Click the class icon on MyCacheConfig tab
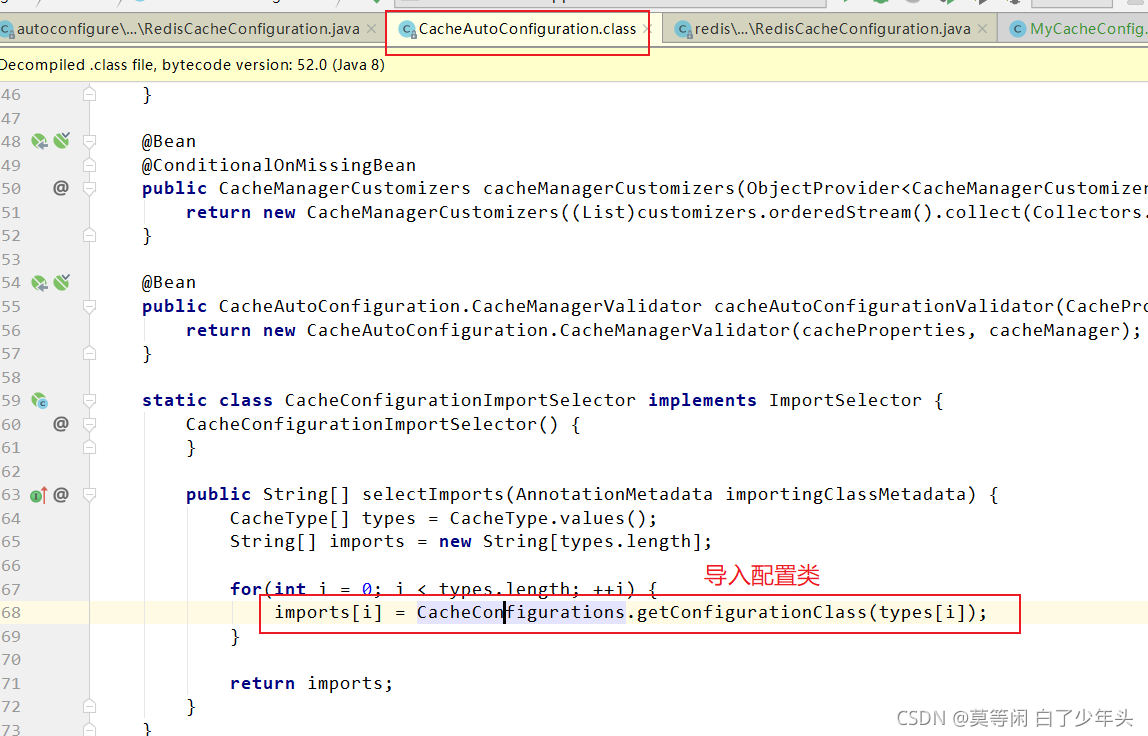Image resolution: width=1148 pixels, height=736 pixels. coord(1017,29)
